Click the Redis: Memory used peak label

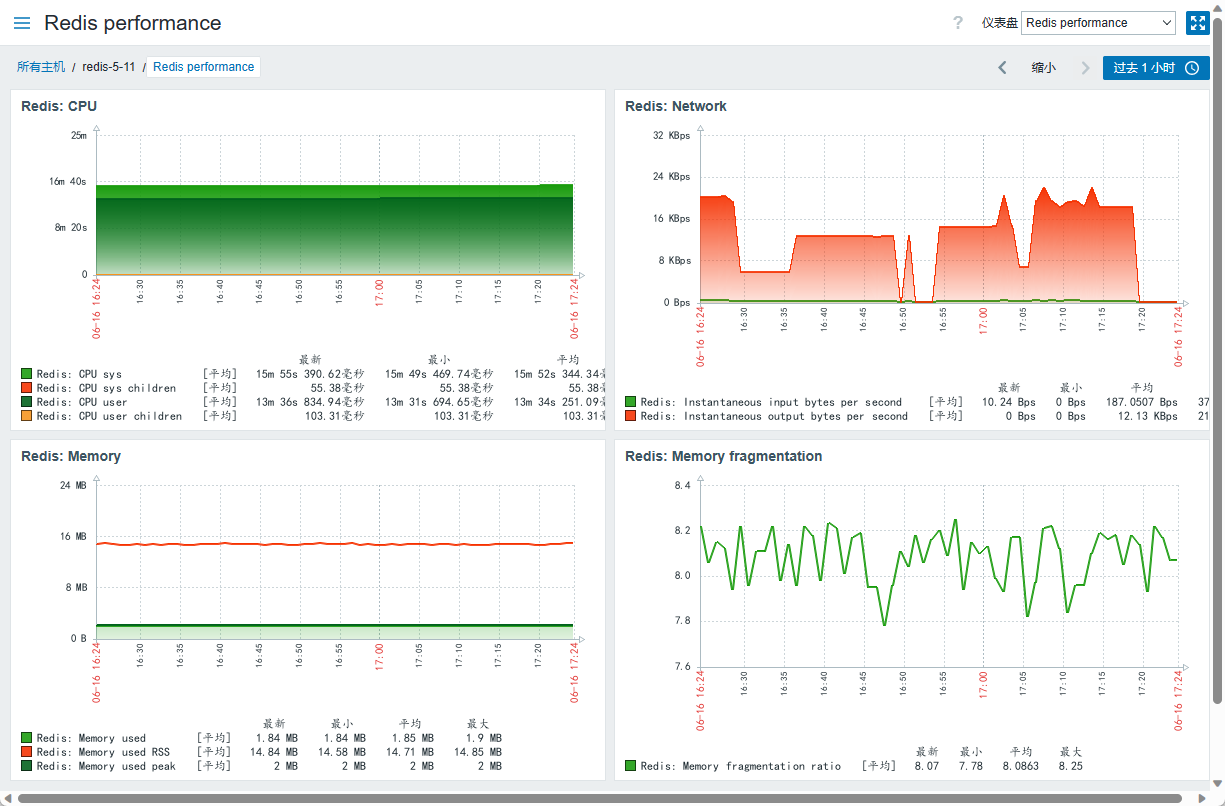click(x=106, y=766)
